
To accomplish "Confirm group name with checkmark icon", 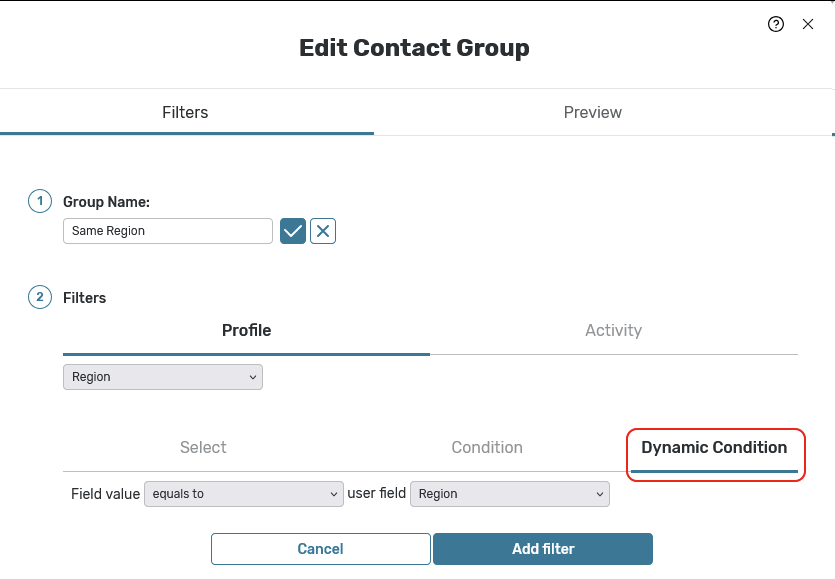I will 293,231.
